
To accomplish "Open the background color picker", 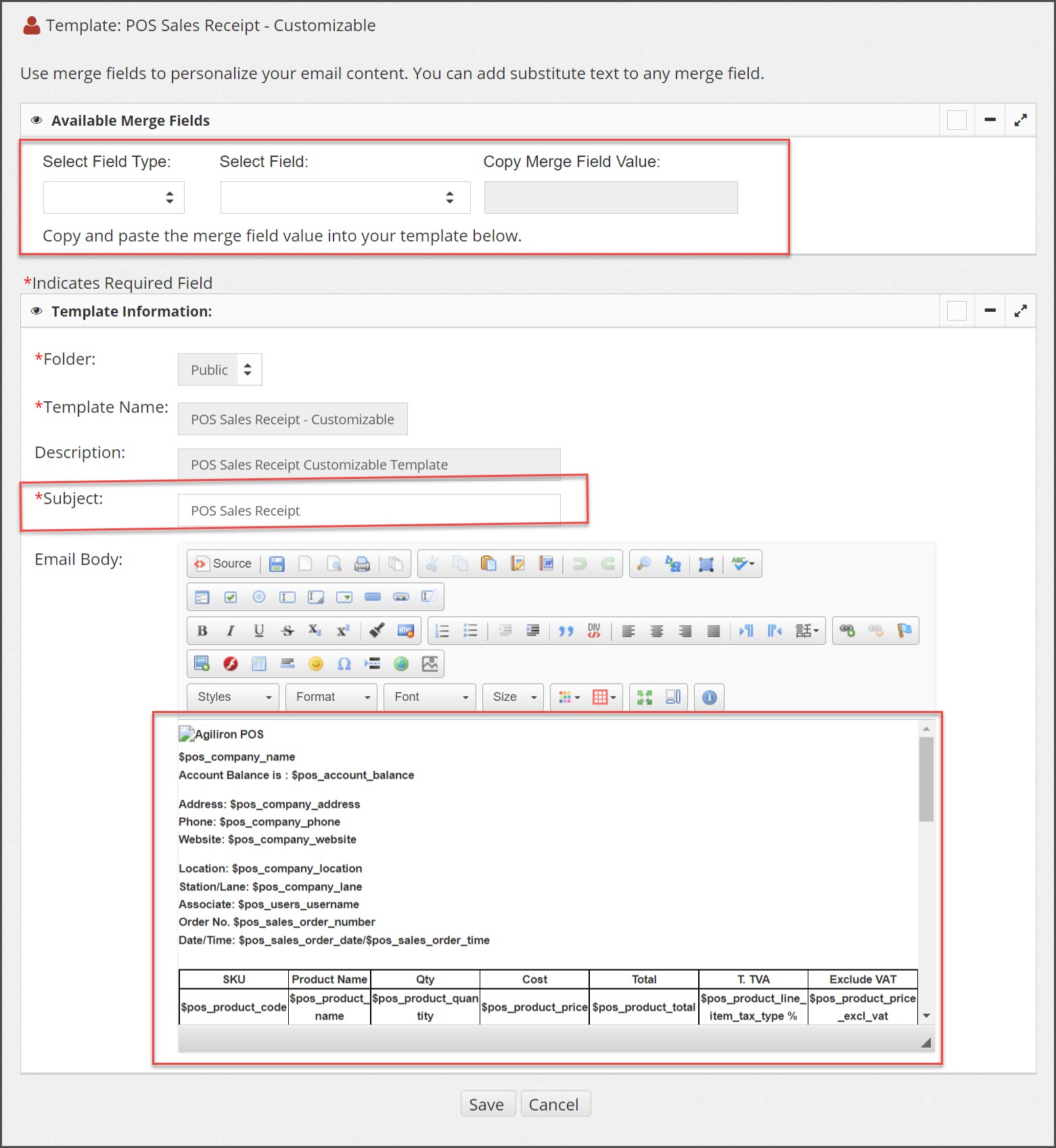I will [603, 697].
